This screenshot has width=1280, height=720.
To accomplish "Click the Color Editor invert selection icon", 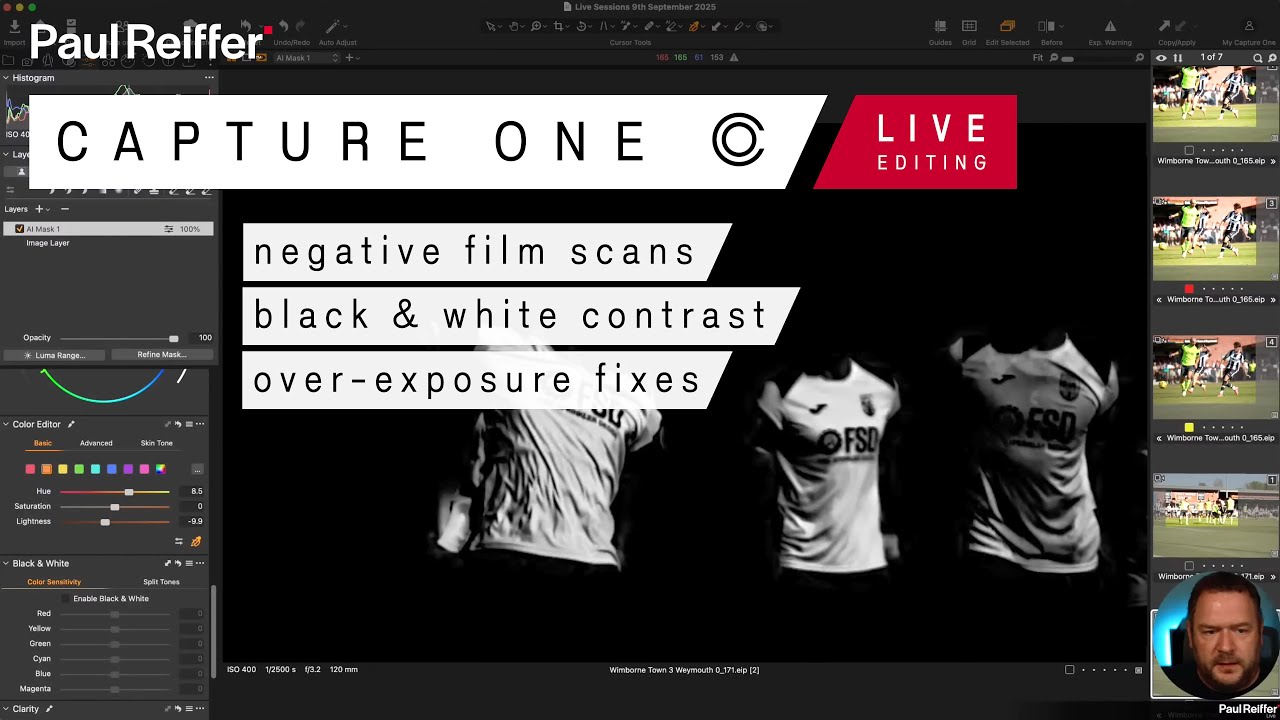I will point(179,541).
